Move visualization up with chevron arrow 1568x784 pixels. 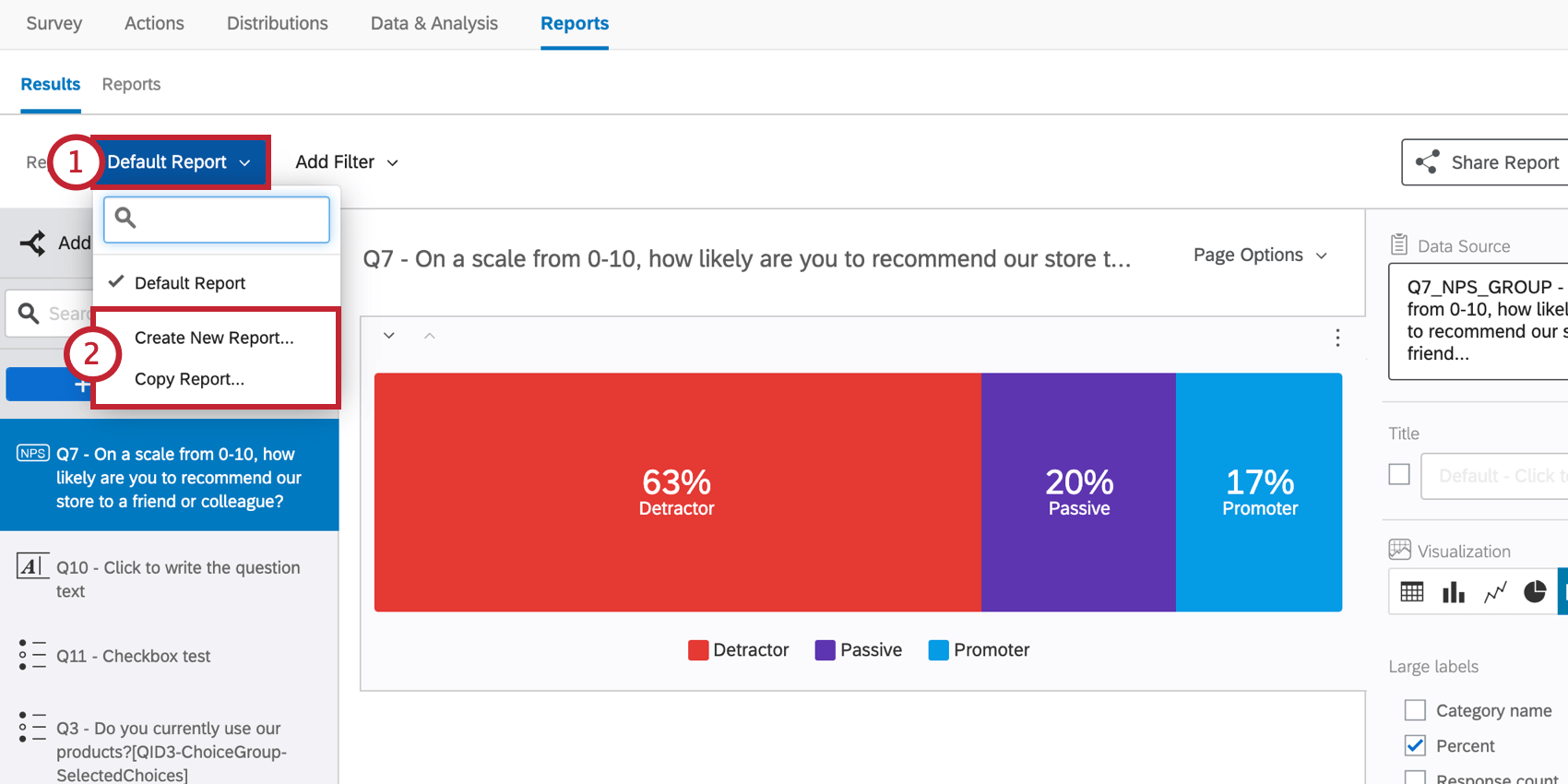tap(429, 336)
